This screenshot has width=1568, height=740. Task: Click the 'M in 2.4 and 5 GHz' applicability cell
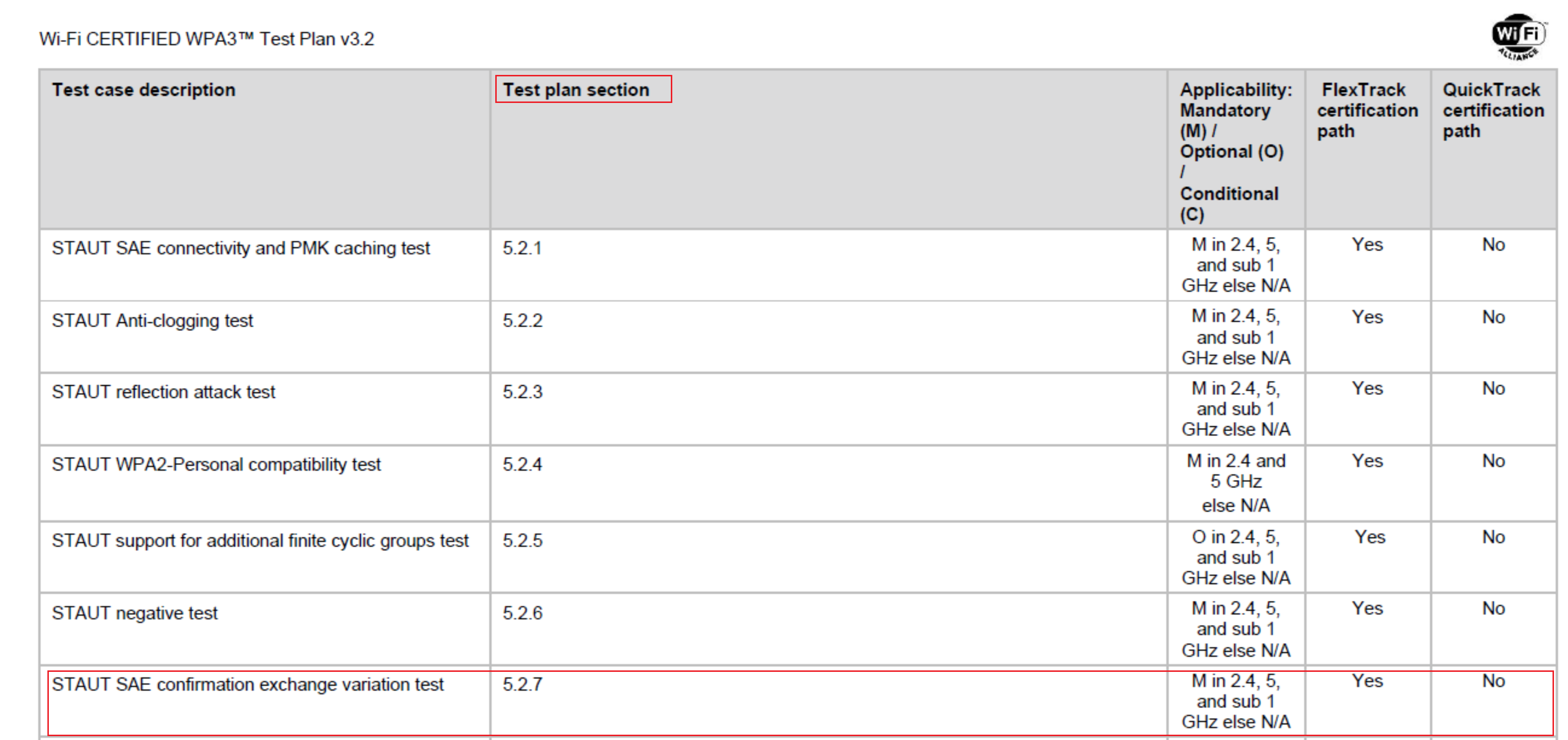point(1235,482)
